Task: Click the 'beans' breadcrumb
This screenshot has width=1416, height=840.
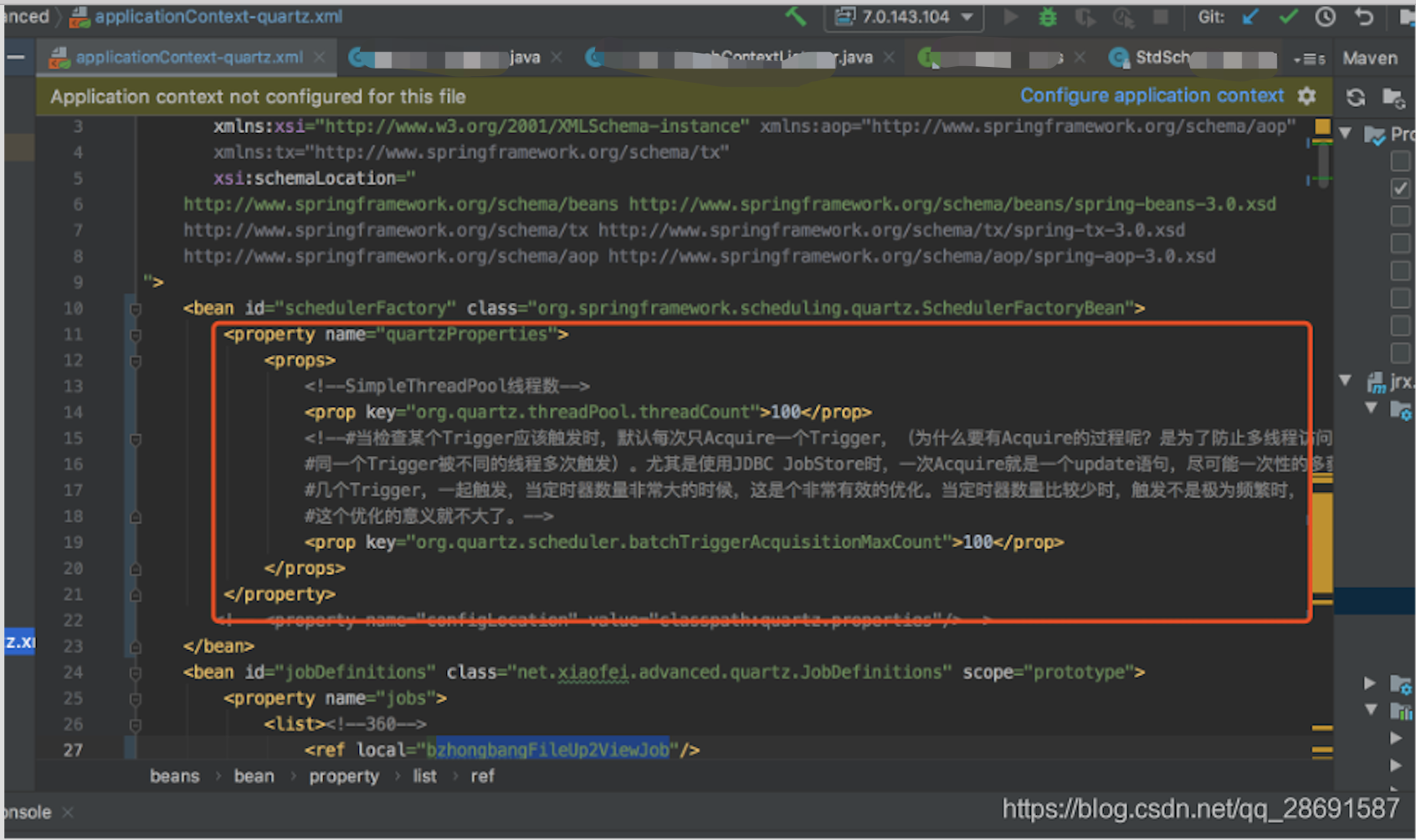Action: tap(174, 776)
